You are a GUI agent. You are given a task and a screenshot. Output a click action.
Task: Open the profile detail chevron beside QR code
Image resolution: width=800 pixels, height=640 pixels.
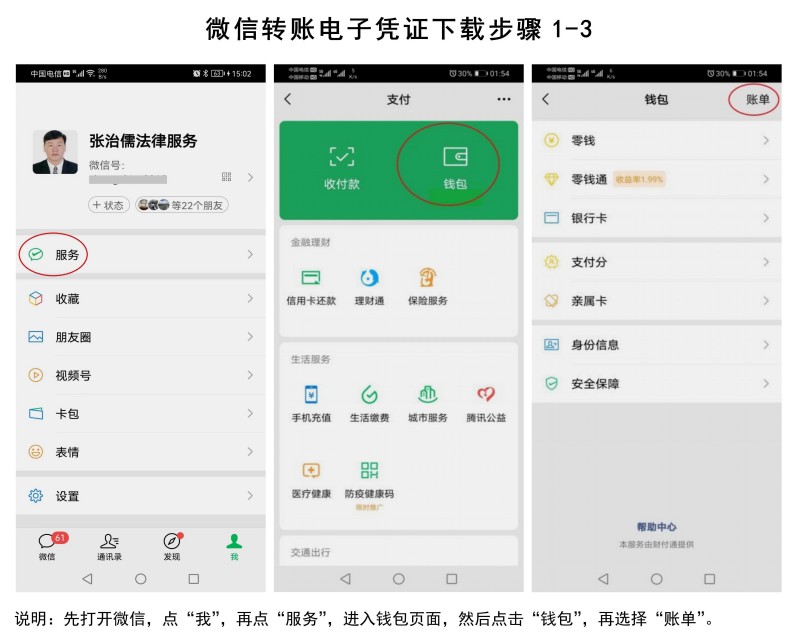[250, 177]
